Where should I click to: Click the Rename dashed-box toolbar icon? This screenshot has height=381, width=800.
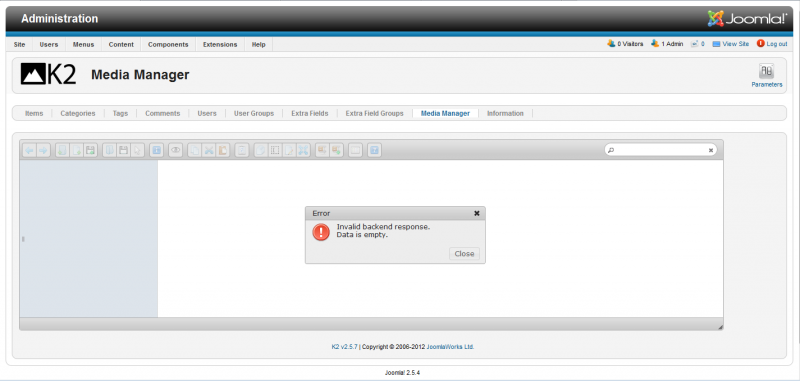tap(274, 150)
